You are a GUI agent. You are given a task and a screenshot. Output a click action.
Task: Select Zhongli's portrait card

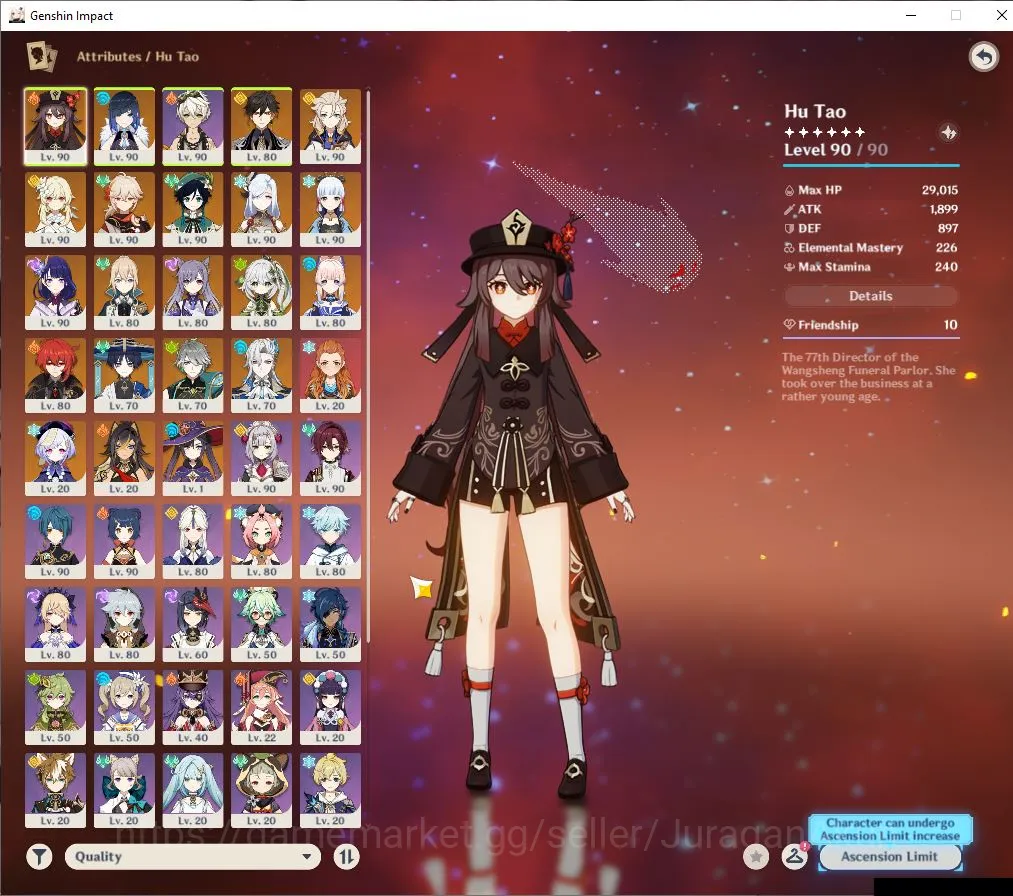click(x=262, y=127)
